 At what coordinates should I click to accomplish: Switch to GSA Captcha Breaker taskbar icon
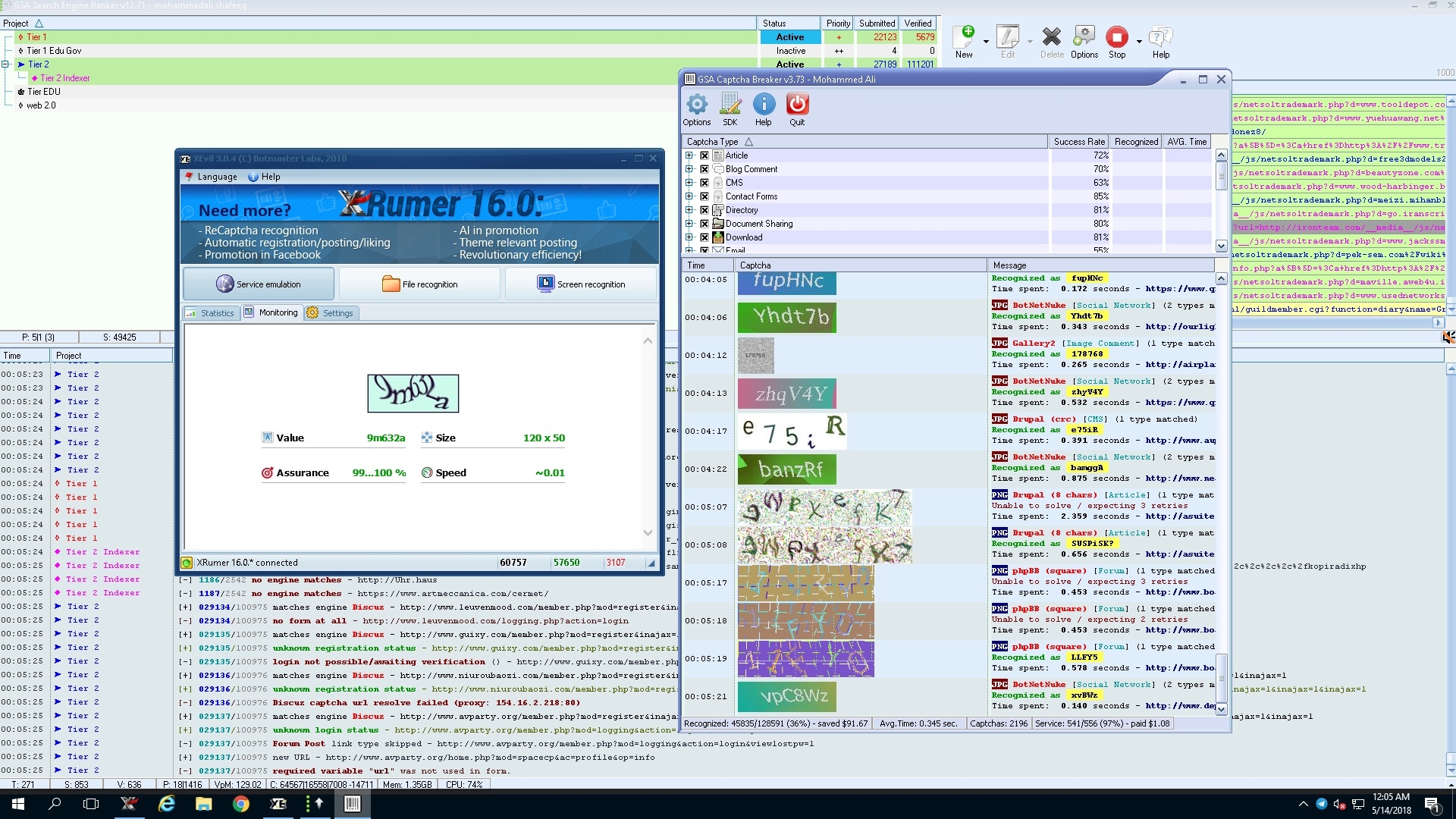click(x=352, y=804)
